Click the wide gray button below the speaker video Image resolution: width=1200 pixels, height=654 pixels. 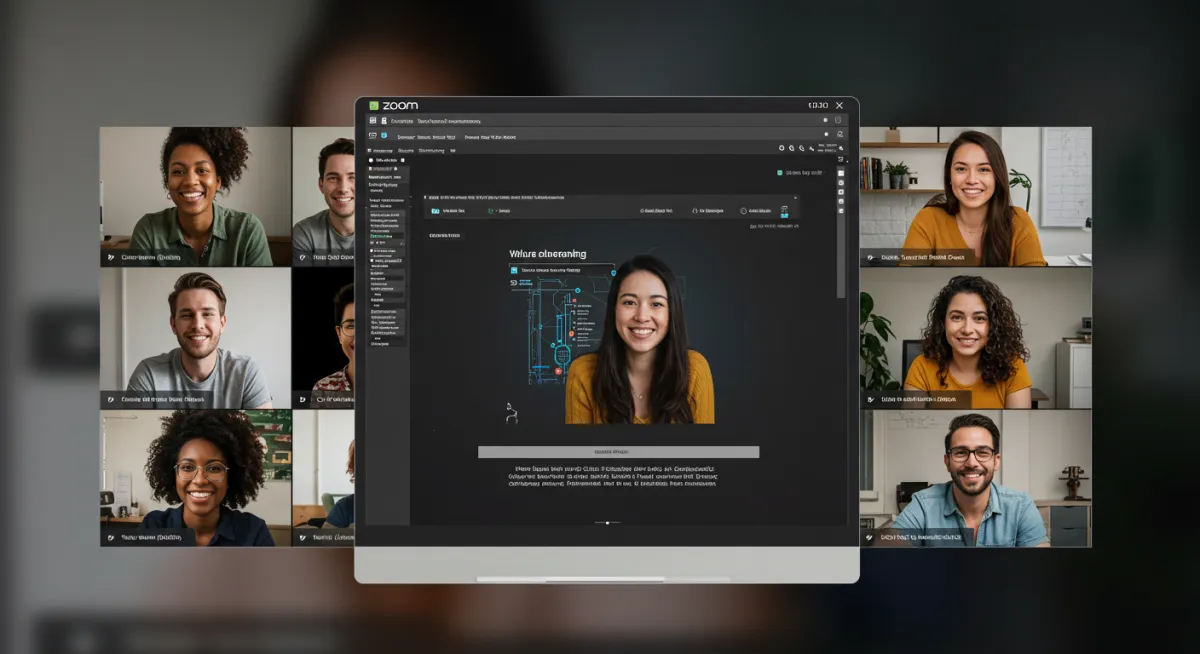click(618, 452)
